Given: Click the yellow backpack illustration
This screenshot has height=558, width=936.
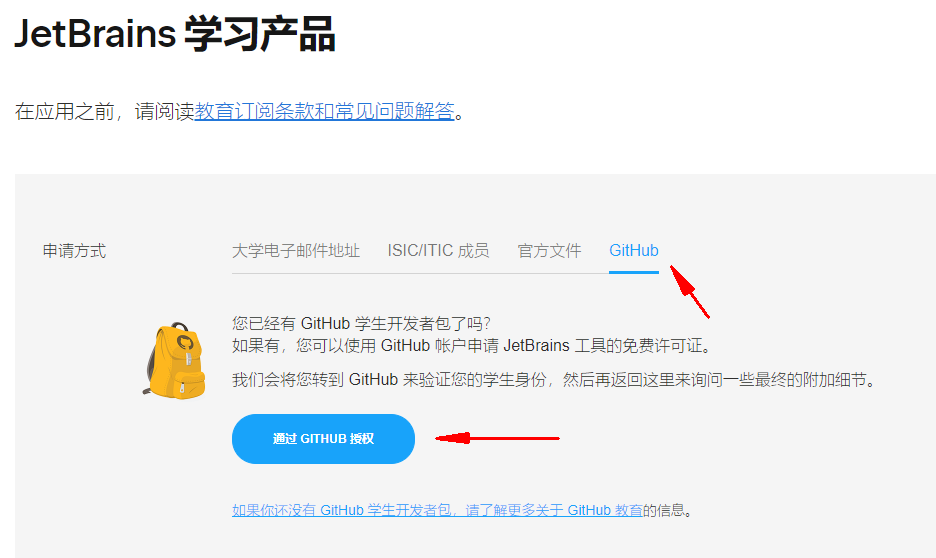Looking at the screenshot, I should pyautogui.click(x=175, y=361).
